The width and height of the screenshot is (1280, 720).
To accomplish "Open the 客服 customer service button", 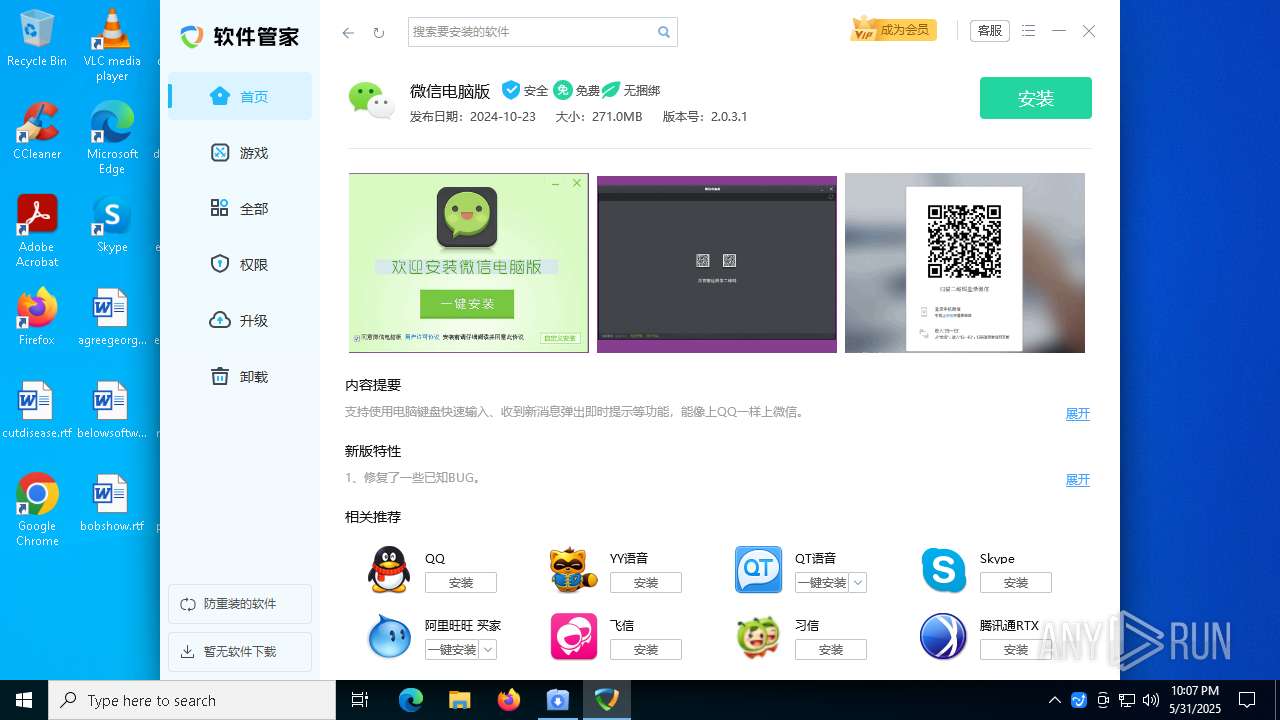I will pyautogui.click(x=989, y=31).
